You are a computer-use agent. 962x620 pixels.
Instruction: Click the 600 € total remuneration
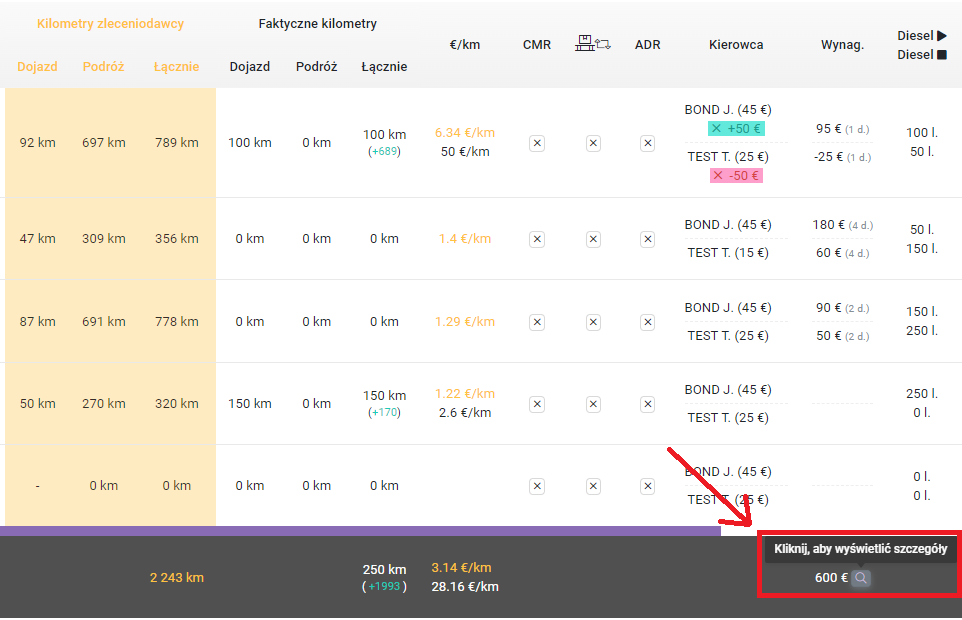click(x=831, y=578)
